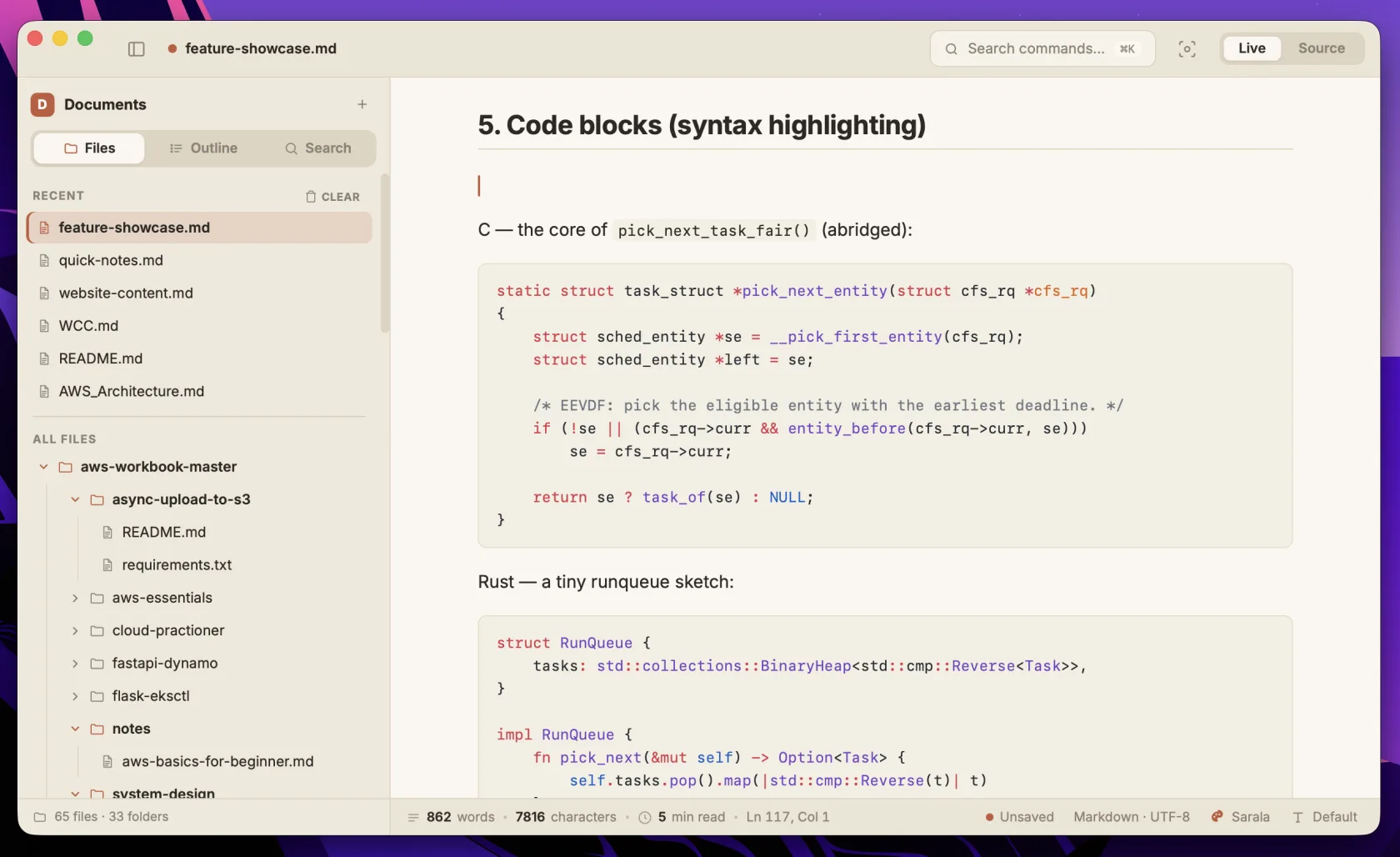Click the file icon of WCC.md
The width and height of the screenshot is (1400, 857).
[x=44, y=326]
